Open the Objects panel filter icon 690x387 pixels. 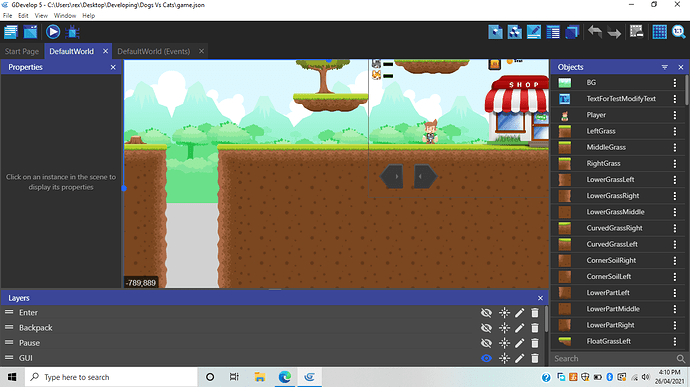click(664, 67)
